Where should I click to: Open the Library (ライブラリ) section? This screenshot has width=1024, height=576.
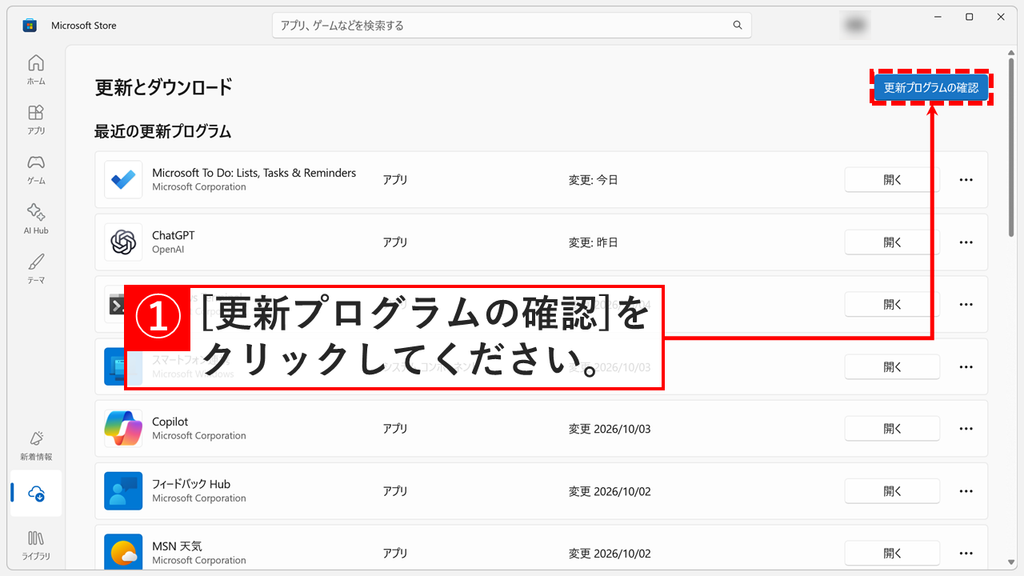(36, 545)
